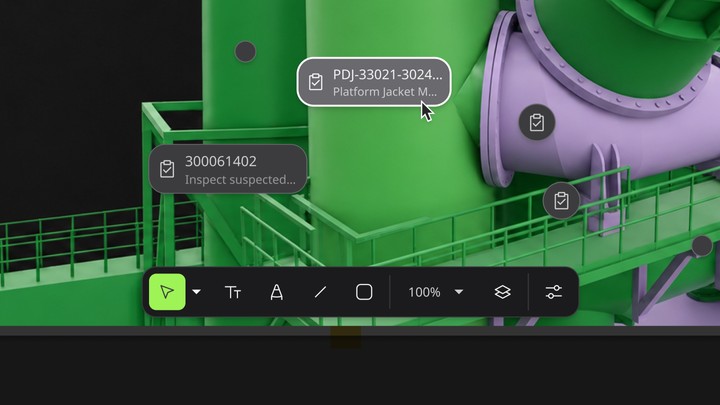Open the sliders settings panel
The height and width of the screenshot is (405, 720).
click(554, 292)
